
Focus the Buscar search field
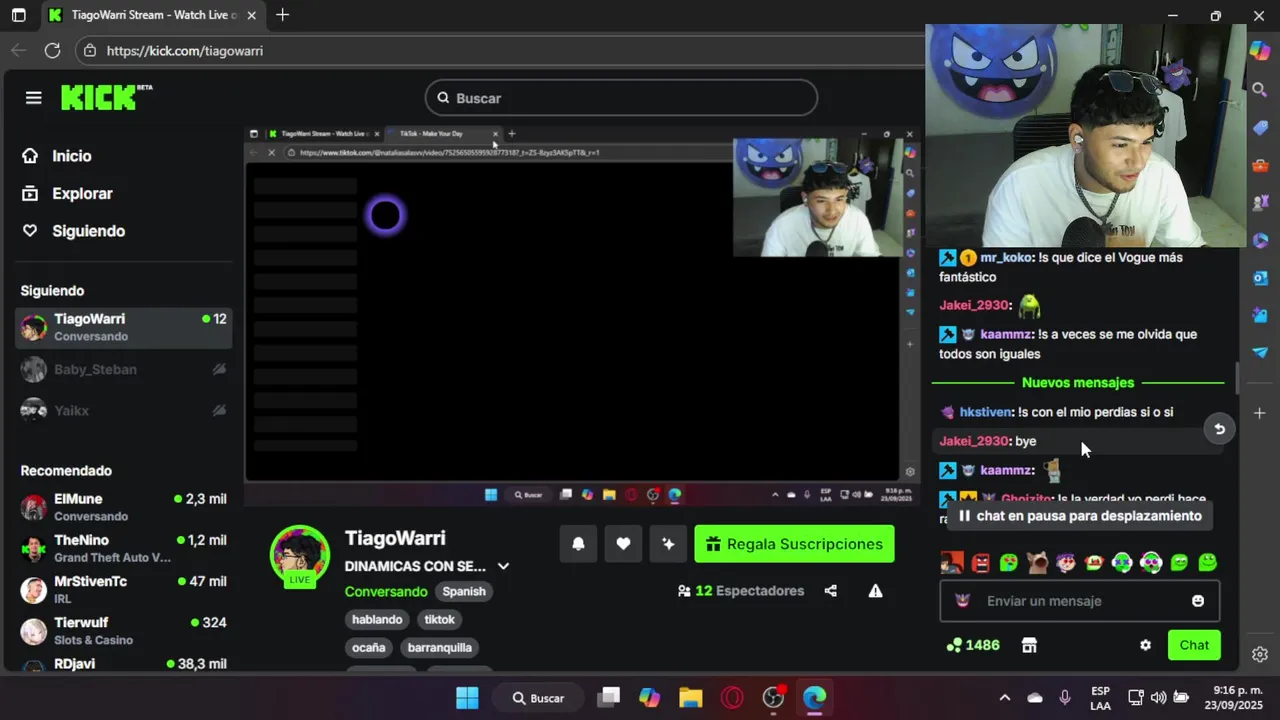(x=621, y=98)
